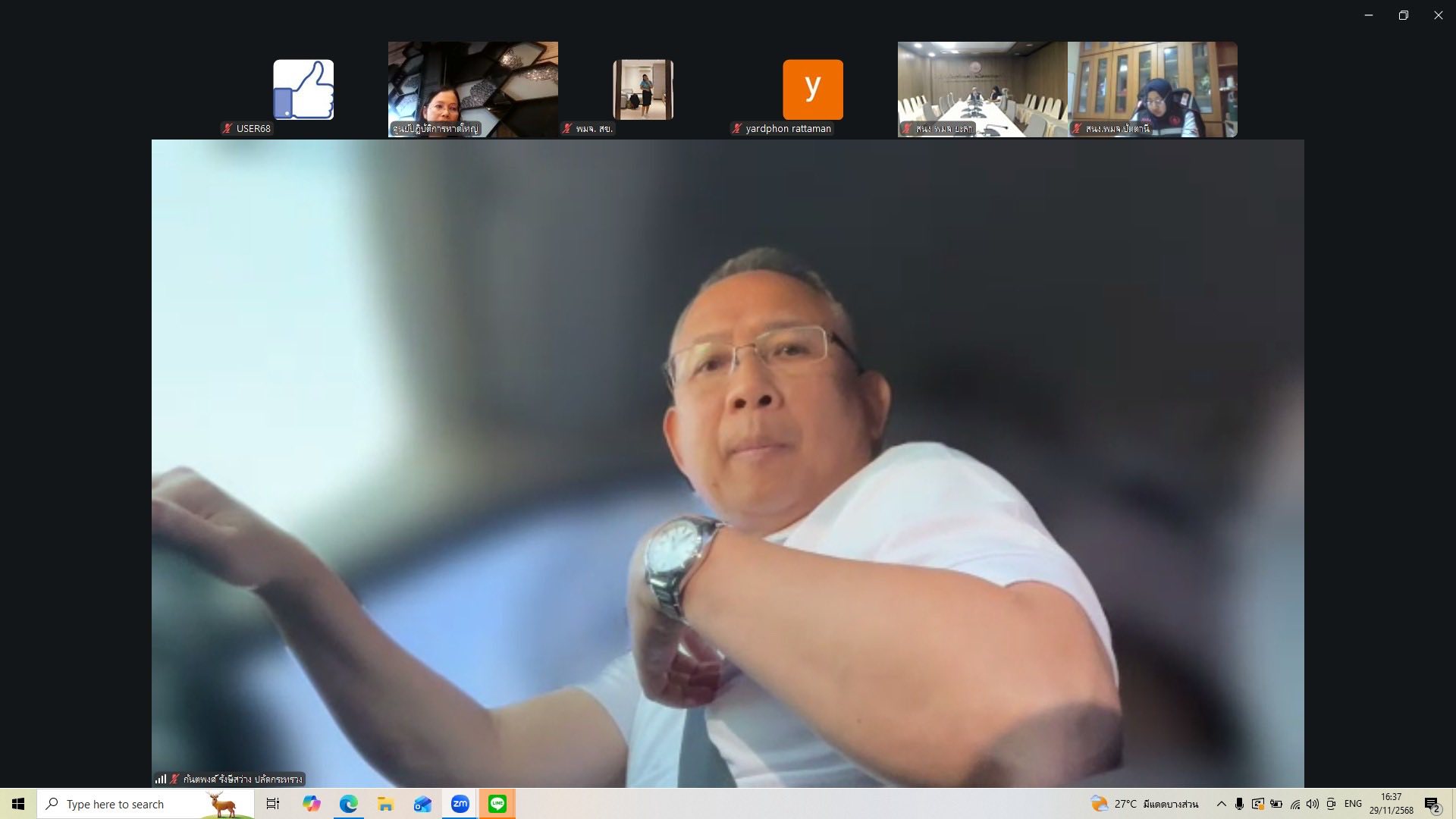Switch ENG input language

(1353, 804)
